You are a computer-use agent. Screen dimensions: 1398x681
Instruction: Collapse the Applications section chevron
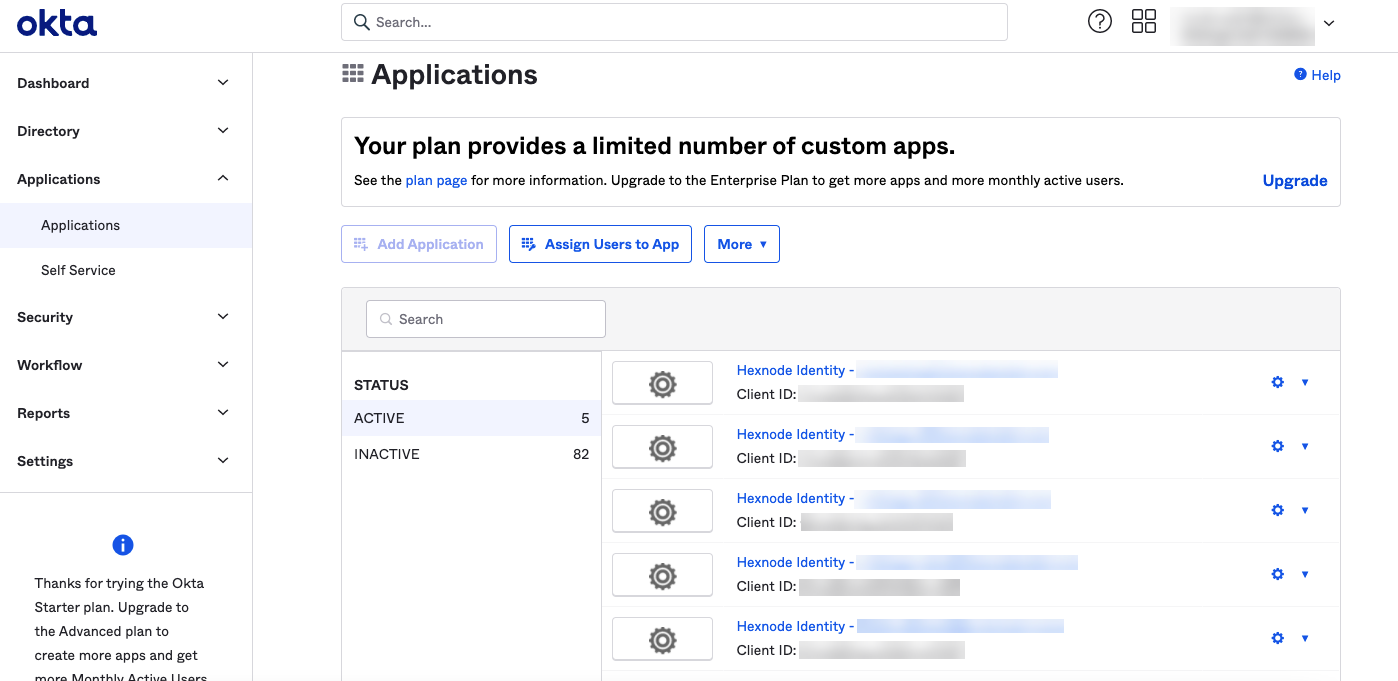(x=223, y=179)
